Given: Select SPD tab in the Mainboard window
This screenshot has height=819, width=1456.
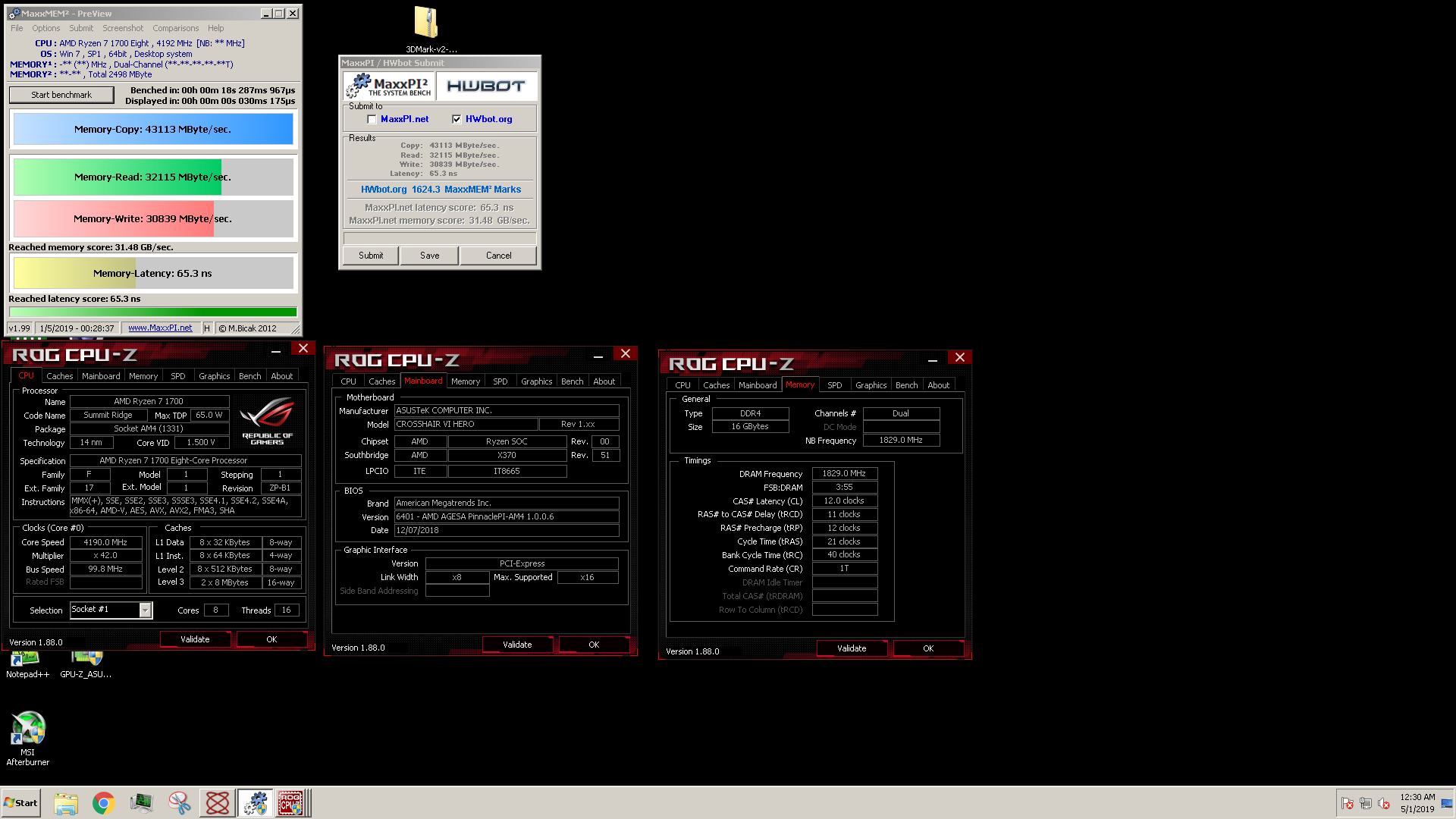Looking at the screenshot, I should click(500, 381).
